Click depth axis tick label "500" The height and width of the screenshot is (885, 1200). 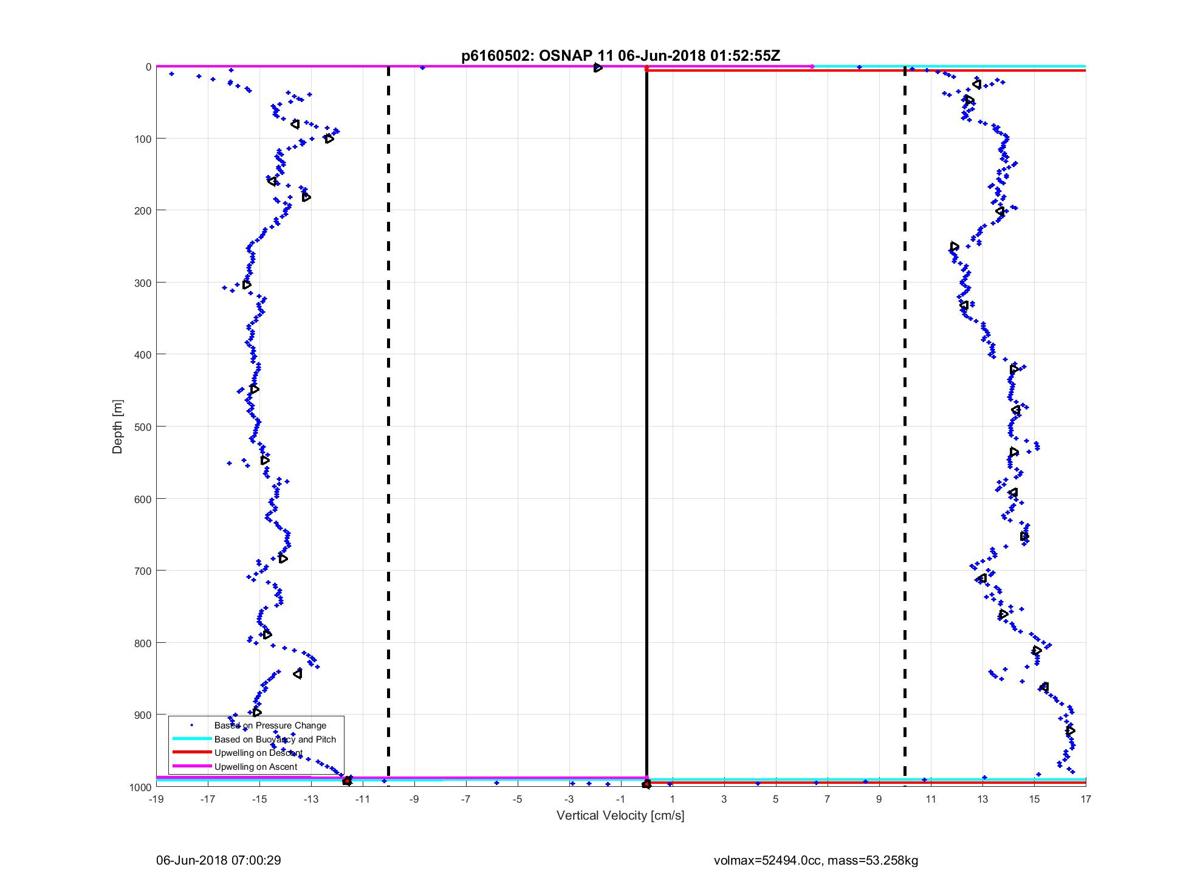142,427
